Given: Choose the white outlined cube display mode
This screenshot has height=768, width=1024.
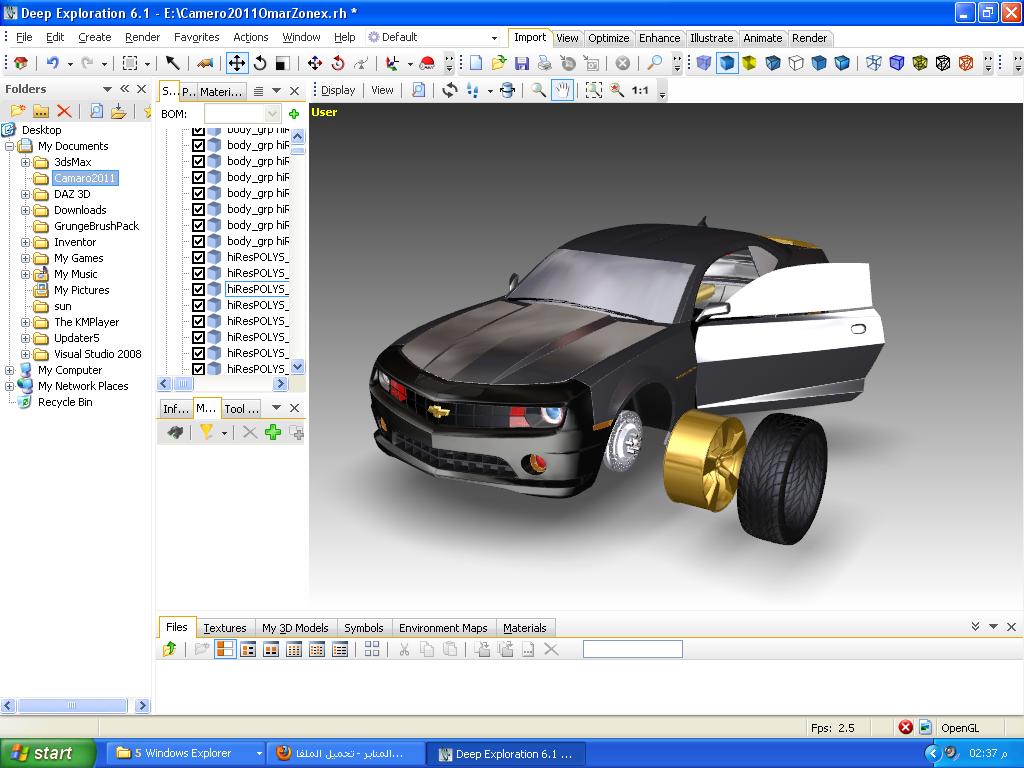Looking at the screenshot, I should 795,63.
